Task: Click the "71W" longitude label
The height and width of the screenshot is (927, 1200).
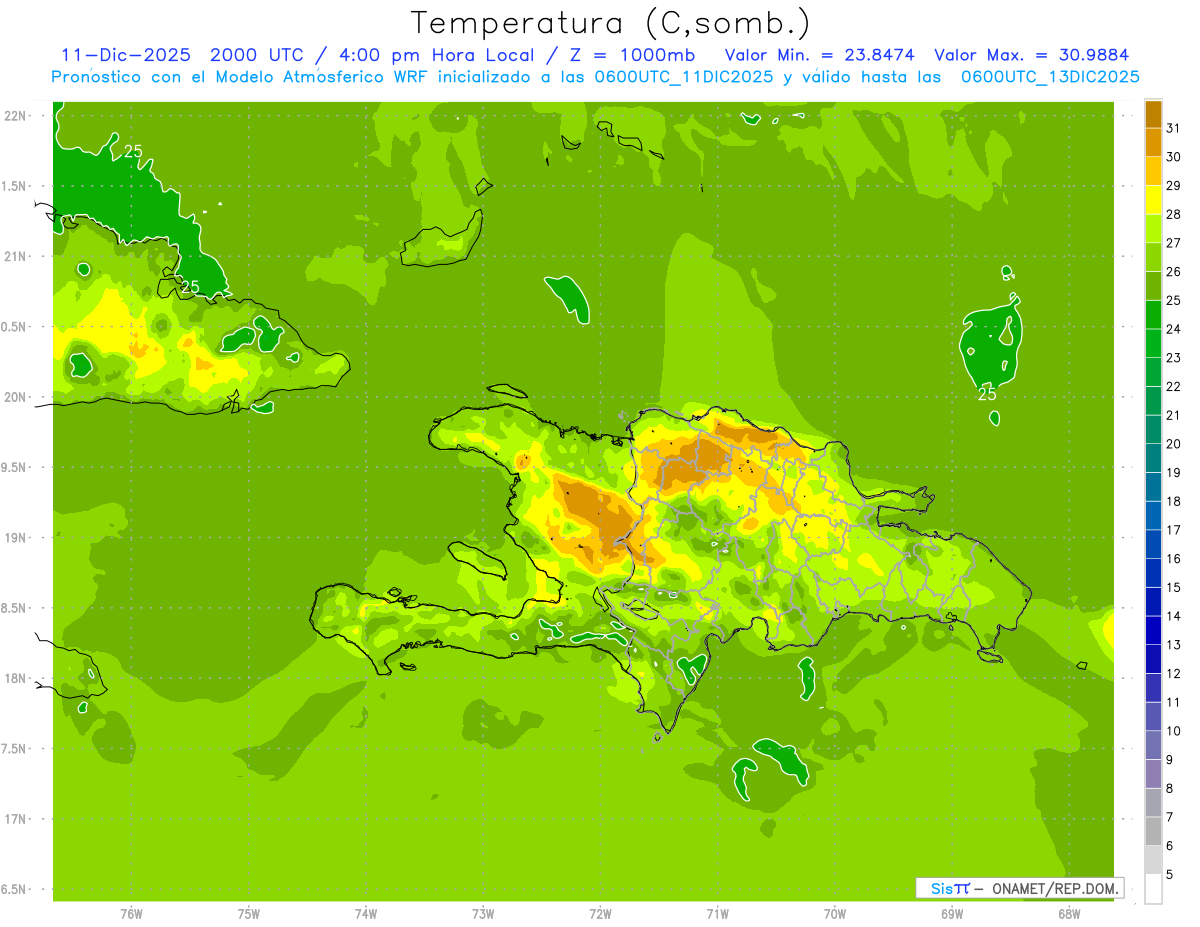Action: click(x=717, y=913)
